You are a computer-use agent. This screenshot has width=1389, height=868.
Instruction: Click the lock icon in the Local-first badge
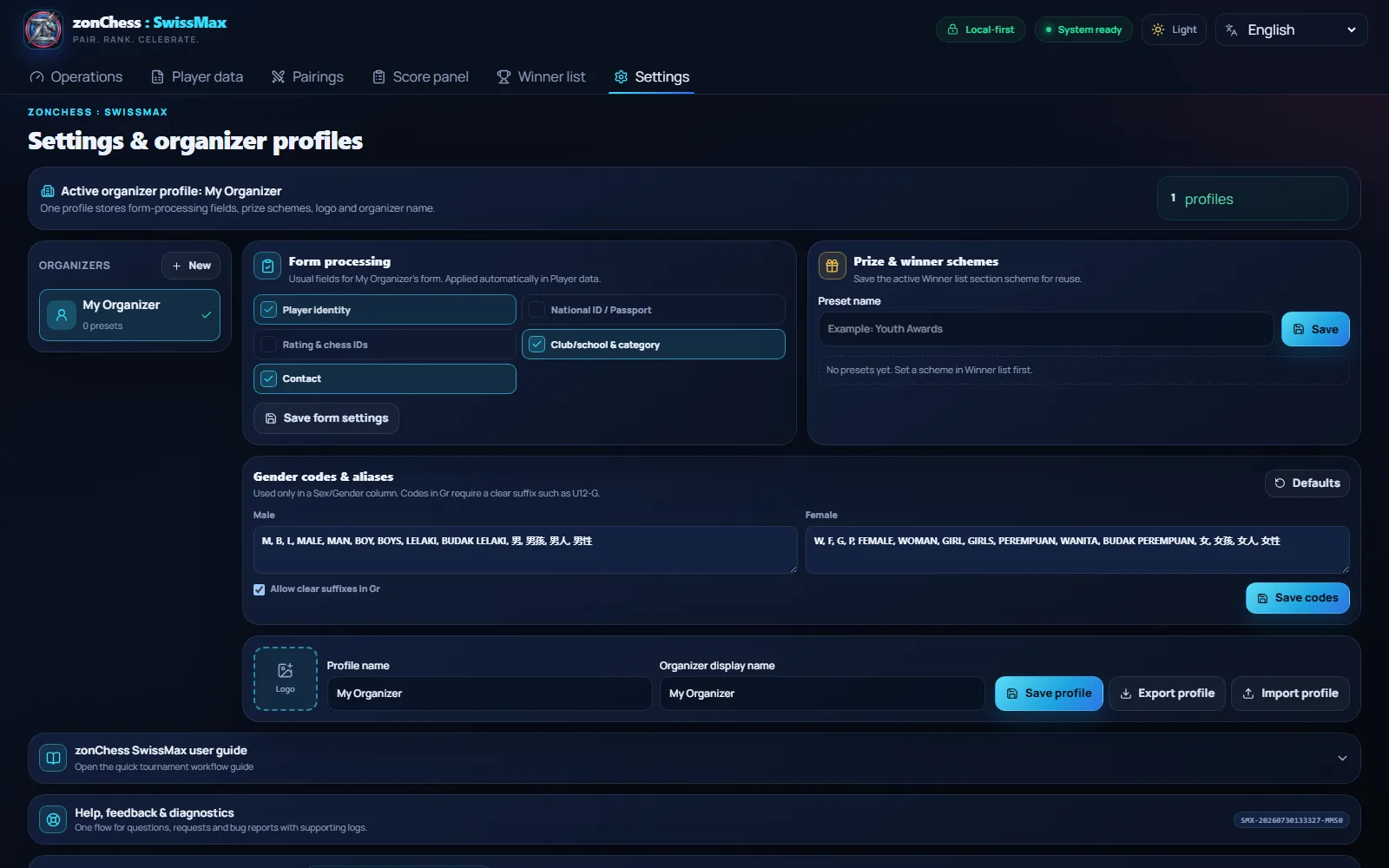pos(952,30)
